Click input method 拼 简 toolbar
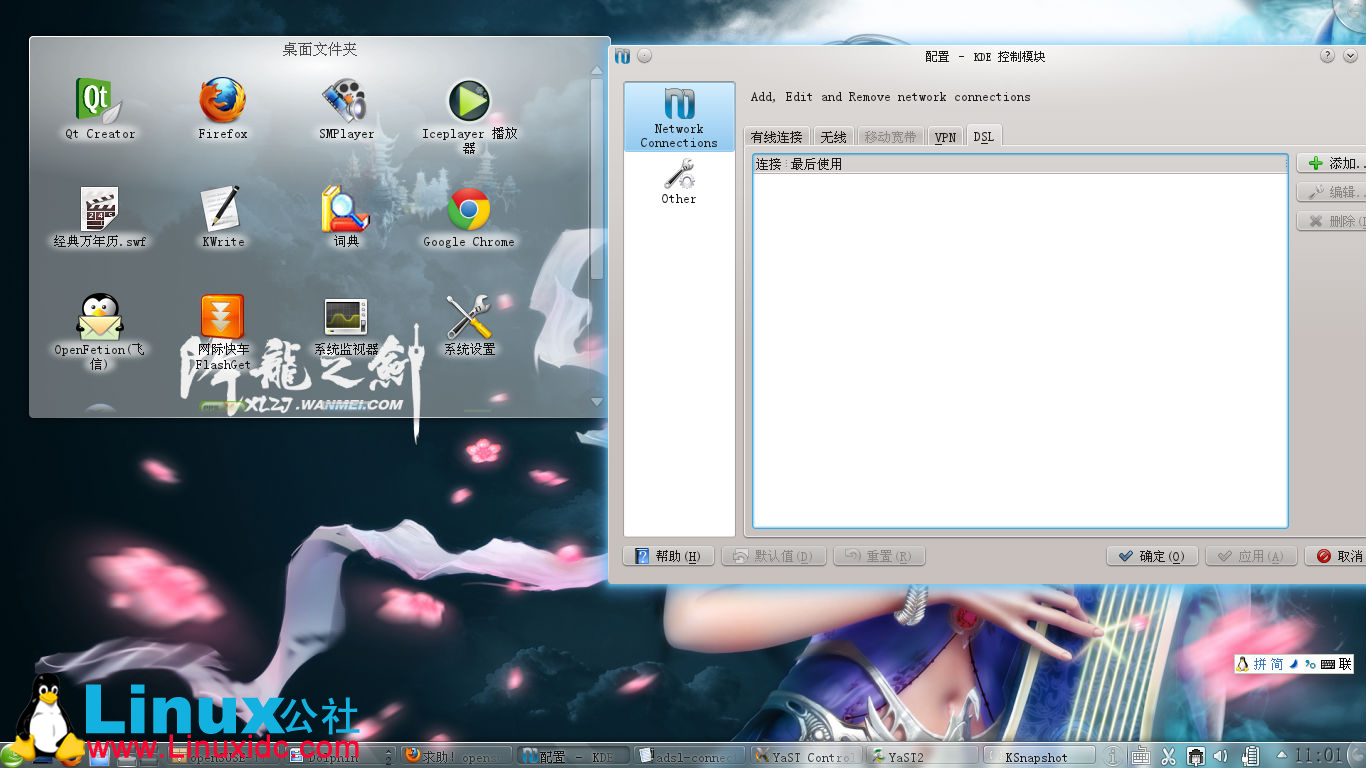1366x768 pixels. tap(1294, 663)
